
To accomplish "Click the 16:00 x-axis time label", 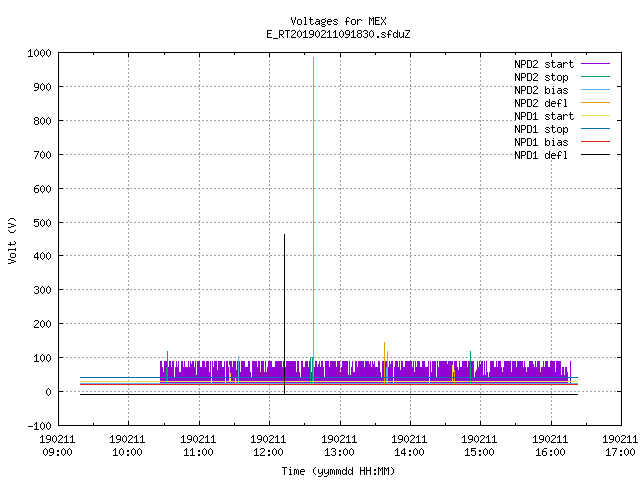I will tap(550, 452).
